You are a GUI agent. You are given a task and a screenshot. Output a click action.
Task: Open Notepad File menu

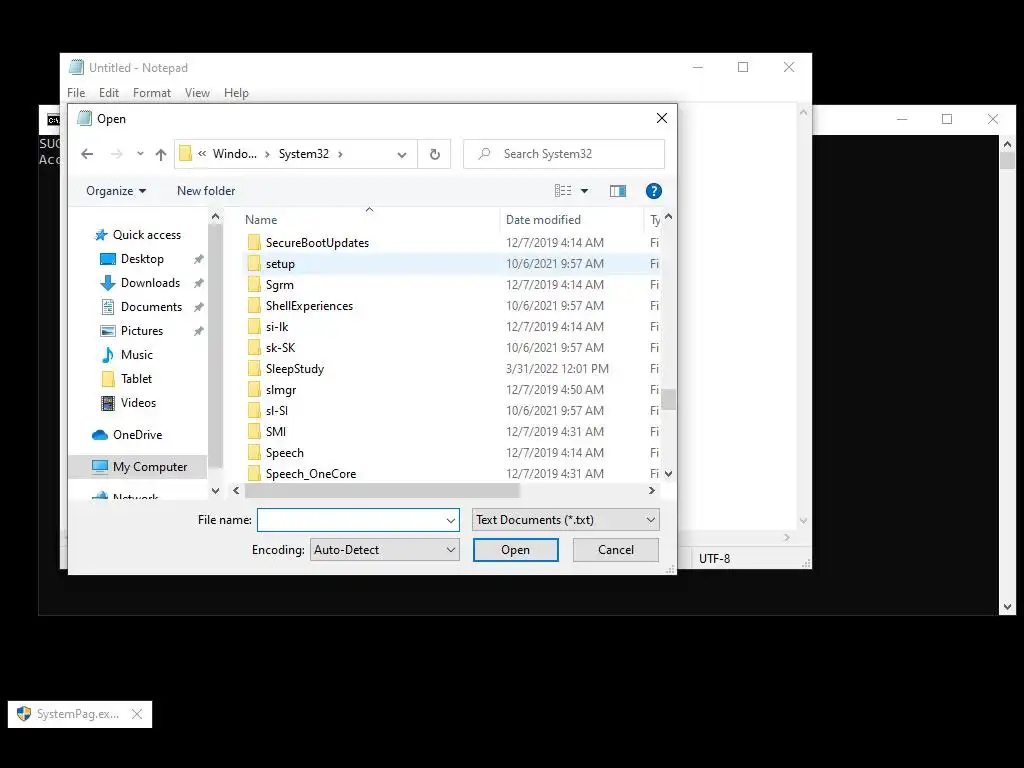(x=76, y=93)
